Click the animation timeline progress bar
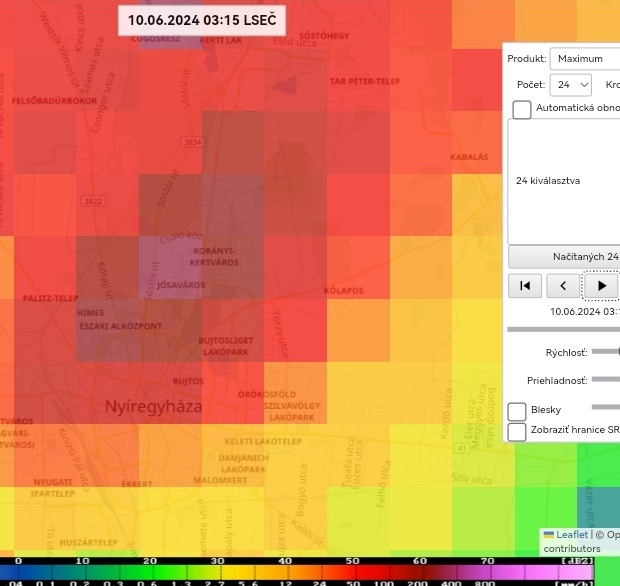The height and width of the screenshot is (586, 620). 565,329
